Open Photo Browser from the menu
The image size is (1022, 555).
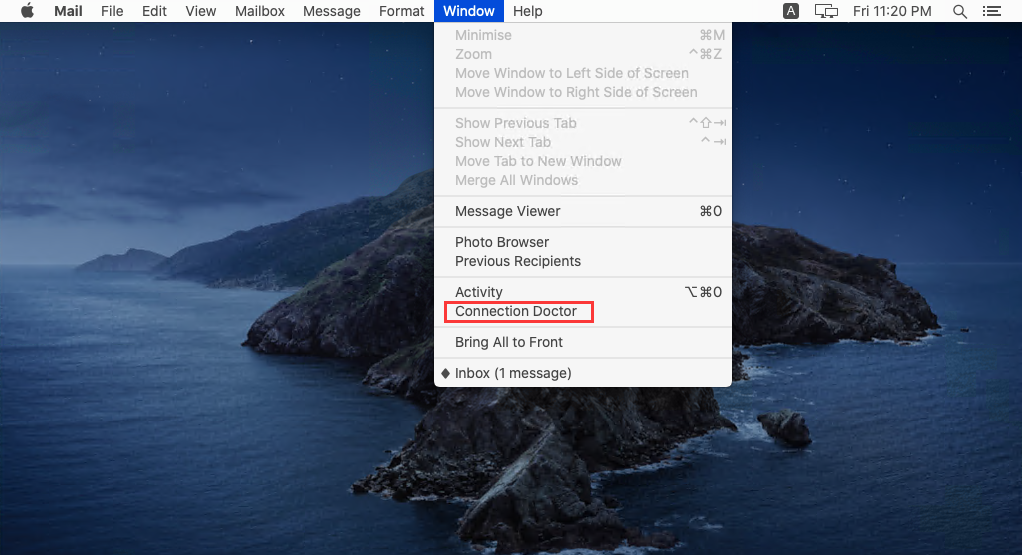(x=502, y=242)
